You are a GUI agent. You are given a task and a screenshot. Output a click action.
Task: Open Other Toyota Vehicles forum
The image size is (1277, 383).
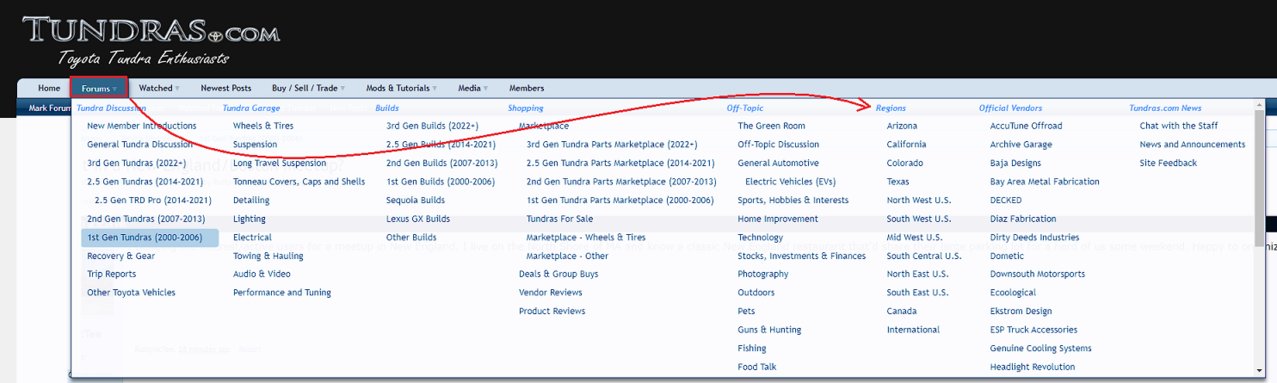tap(131, 293)
